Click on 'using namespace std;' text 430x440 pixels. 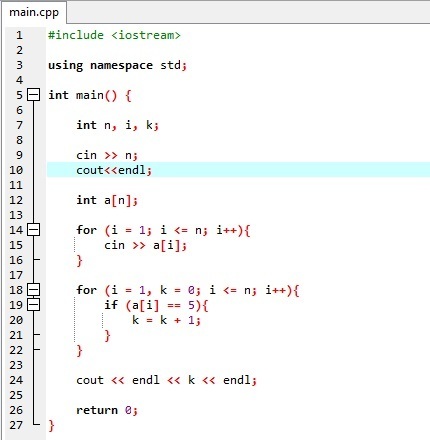[x=117, y=65]
